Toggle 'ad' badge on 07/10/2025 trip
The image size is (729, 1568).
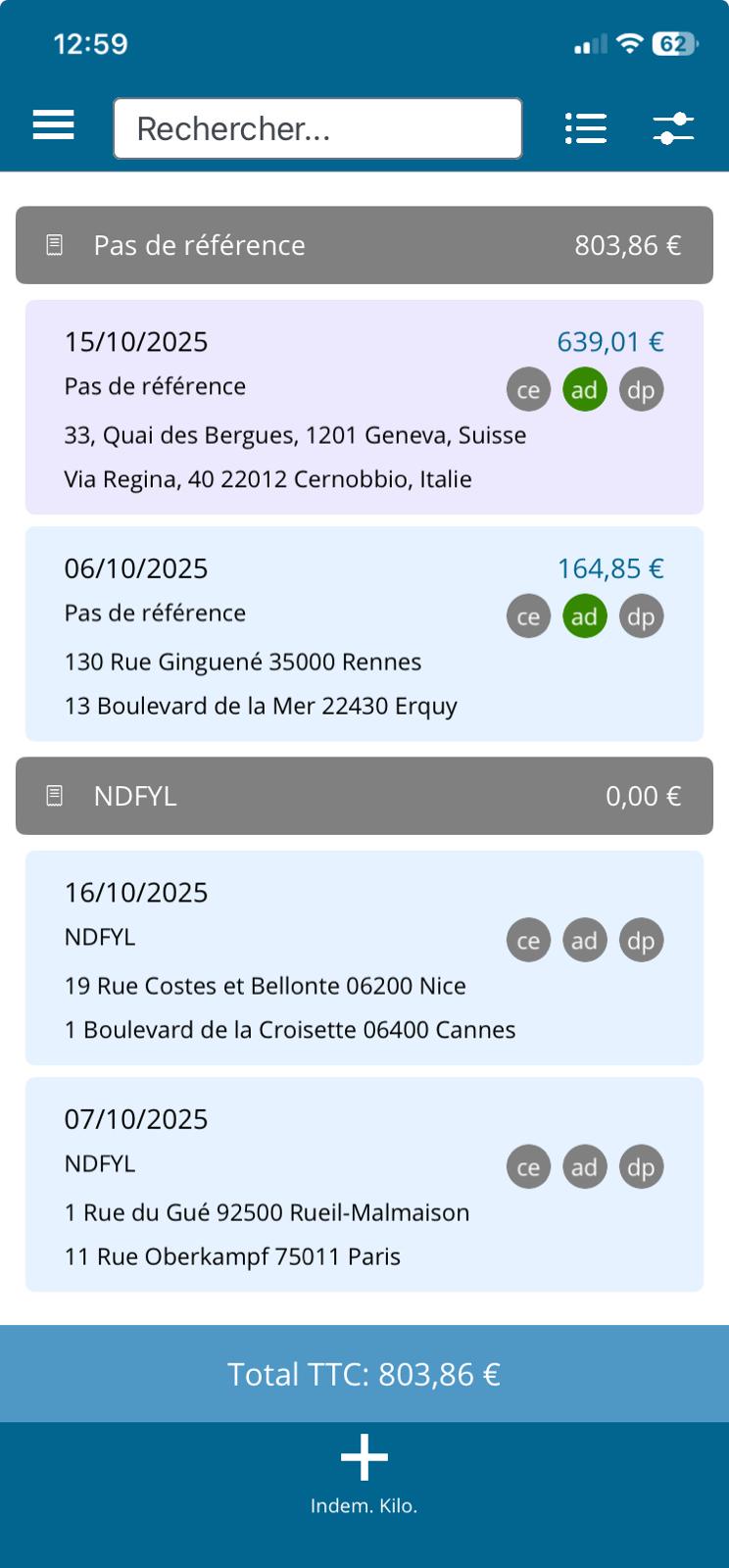pyautogui.click(x=585, y=1167)
